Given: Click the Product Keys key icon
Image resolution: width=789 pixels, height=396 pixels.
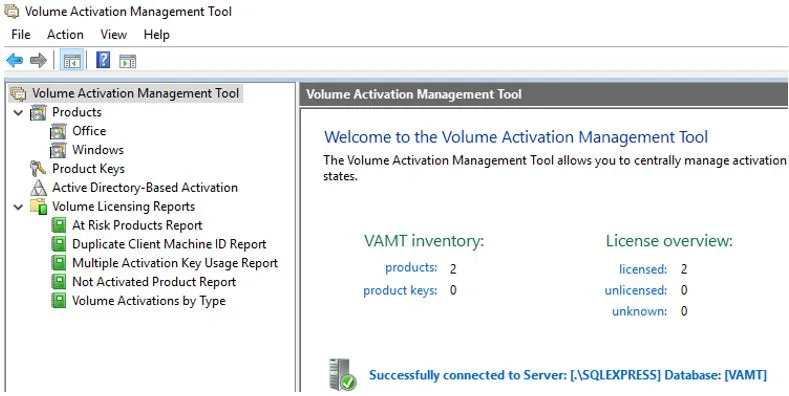Looking at the screenshot, I should pyautogui.click(x=38, y=169).
